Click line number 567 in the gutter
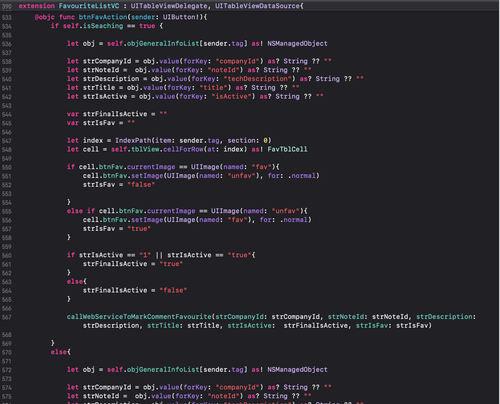500x404 pixels. click(x=7, y=317)
